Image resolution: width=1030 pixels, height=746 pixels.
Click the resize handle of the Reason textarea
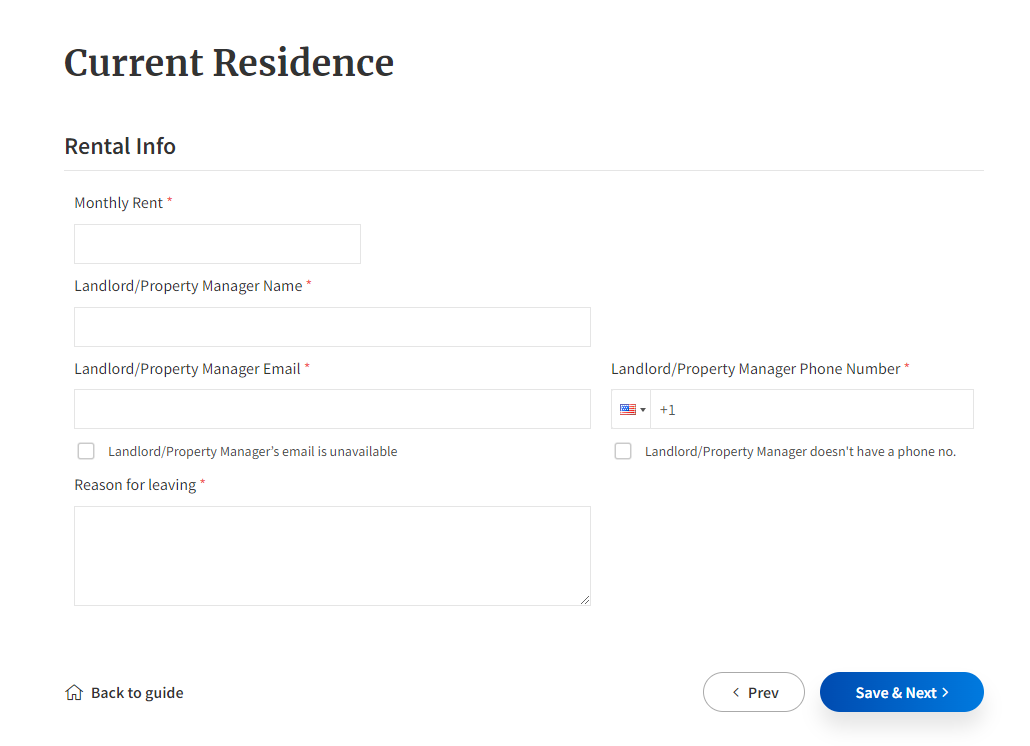(x=585, y=599)
